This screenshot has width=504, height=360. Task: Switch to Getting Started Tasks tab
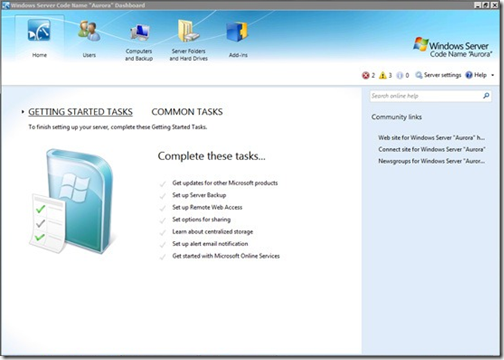tap(80, 112)
